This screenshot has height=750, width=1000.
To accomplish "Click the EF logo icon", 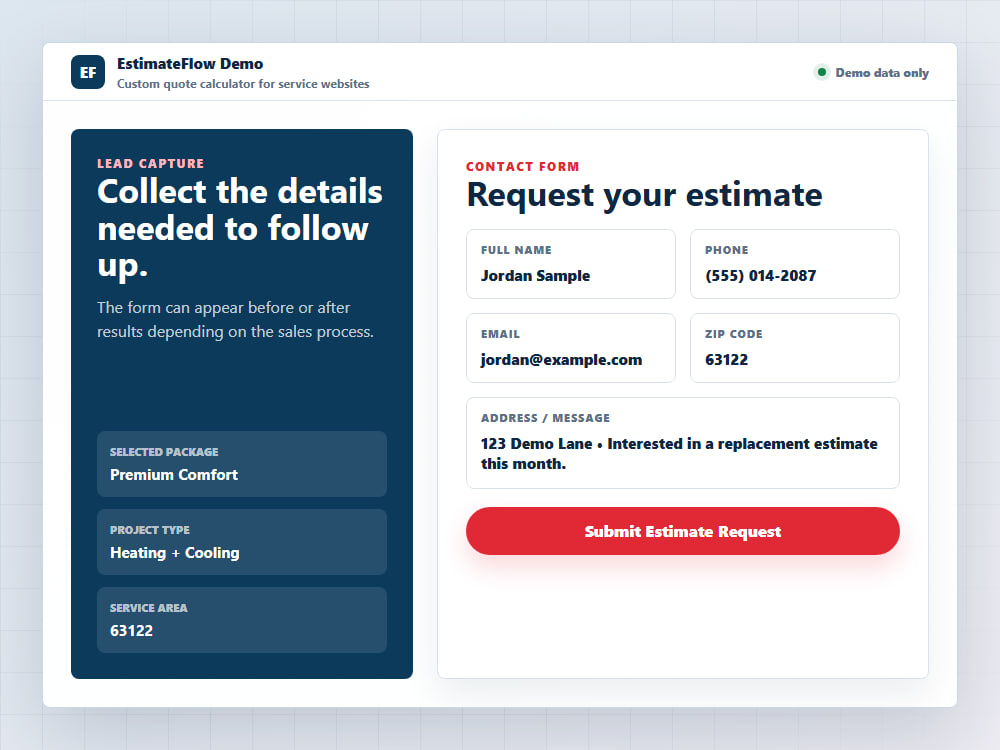I will 88,72.
